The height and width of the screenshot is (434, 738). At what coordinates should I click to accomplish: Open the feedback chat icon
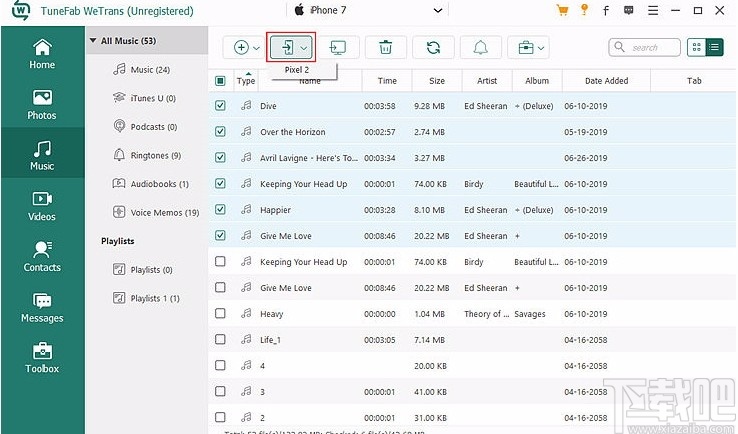(628, 10)
